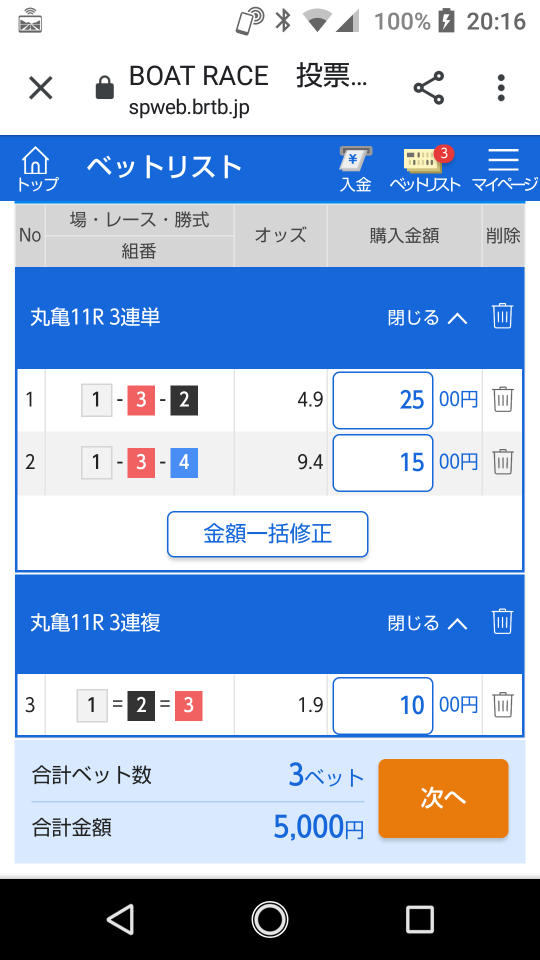Click the 金額一括修正 button
The image size is (540, 960).
tap(268, 534)
